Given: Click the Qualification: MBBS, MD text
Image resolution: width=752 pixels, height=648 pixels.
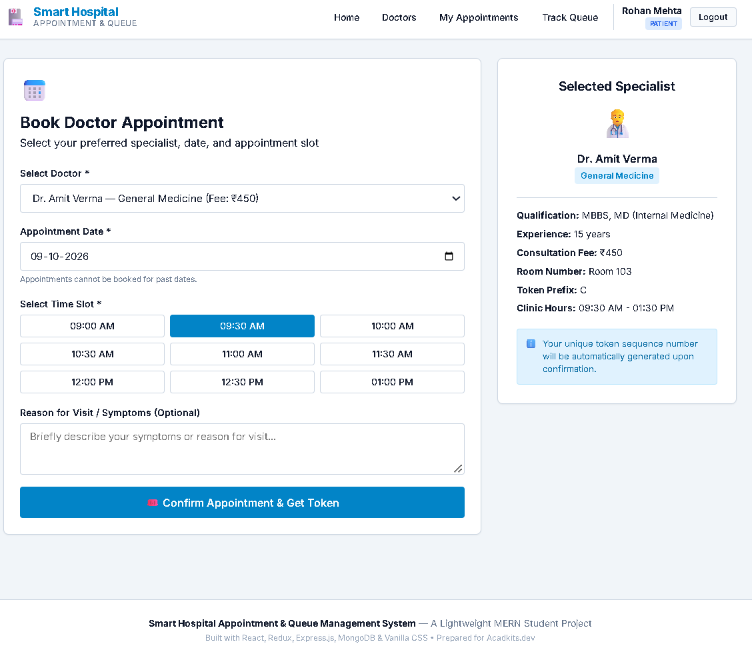Looking at the screenshot, I should point(615,215).
